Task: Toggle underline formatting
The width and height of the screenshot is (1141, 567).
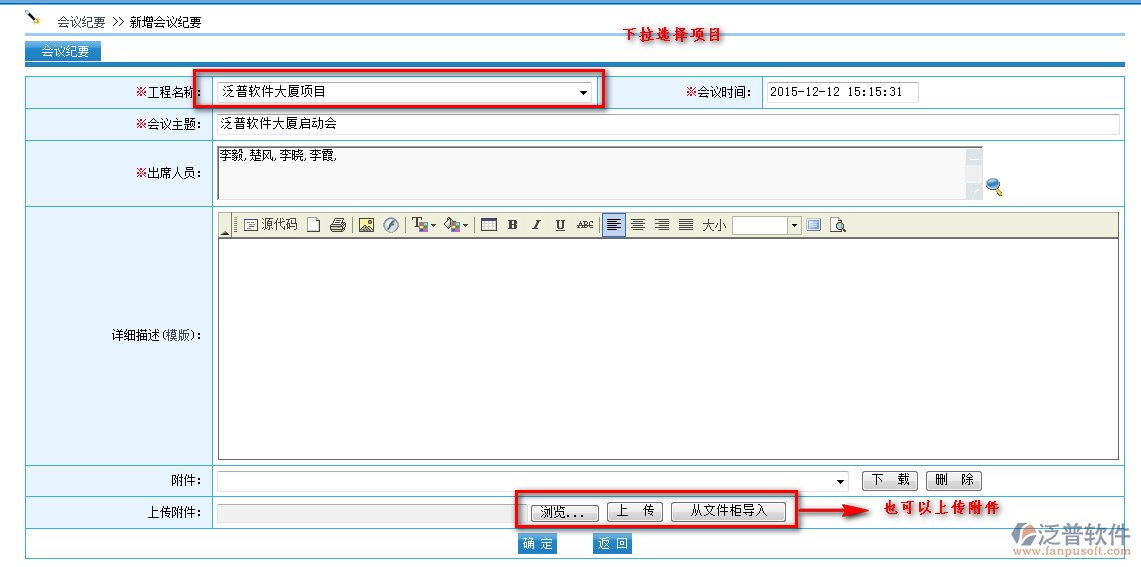Action: pyautogui.click(x=560, y=225)
